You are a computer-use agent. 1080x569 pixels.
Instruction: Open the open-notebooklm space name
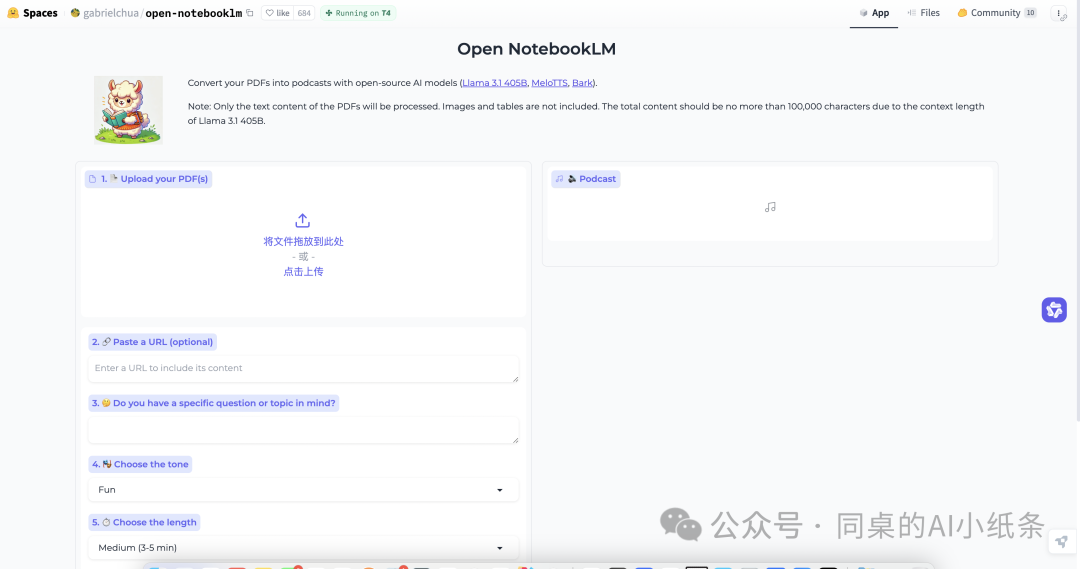point(194,13)
